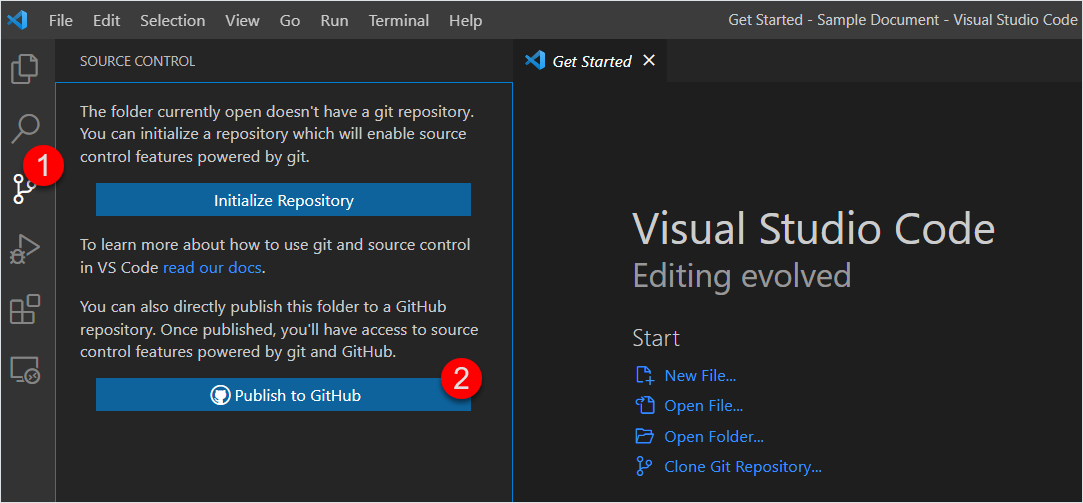Click the Open File... link
1083x503 pixels.
click(704, 406)
